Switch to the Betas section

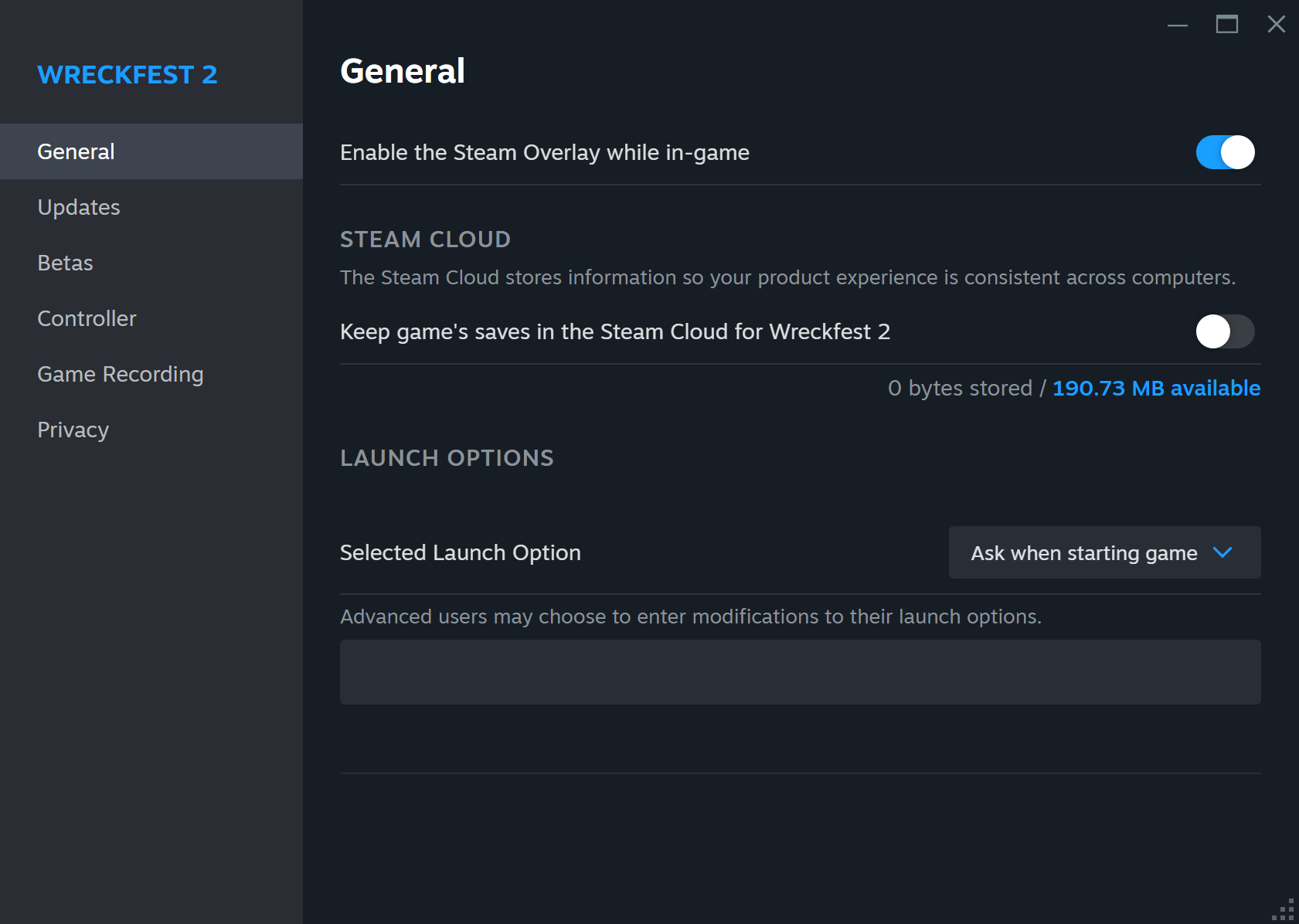(65, 263)
